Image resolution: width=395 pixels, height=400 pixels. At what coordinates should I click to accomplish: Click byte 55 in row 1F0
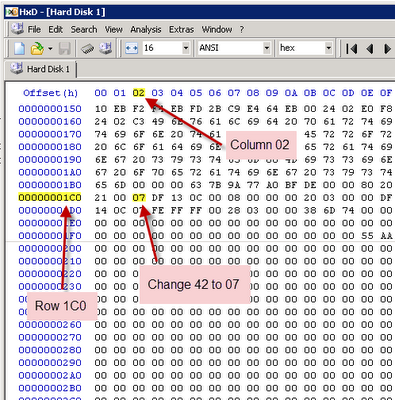click(x=367, y=236)
